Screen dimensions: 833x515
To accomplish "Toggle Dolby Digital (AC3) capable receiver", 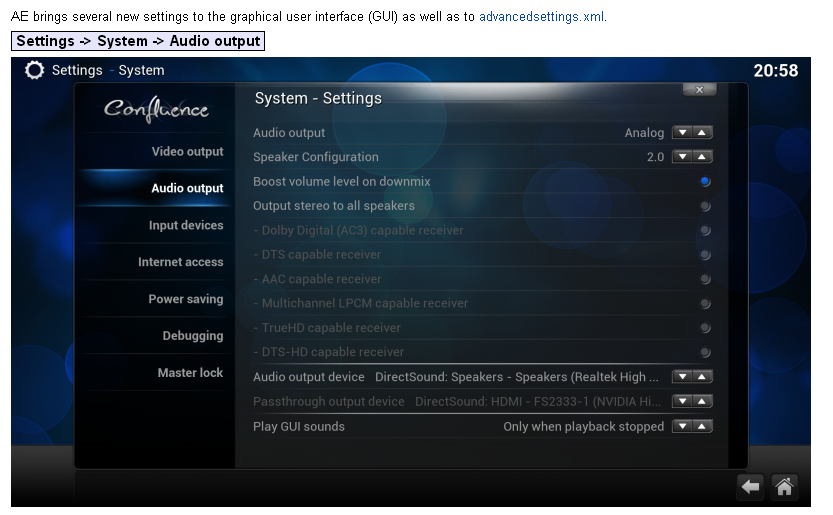I will coord(705,230).
